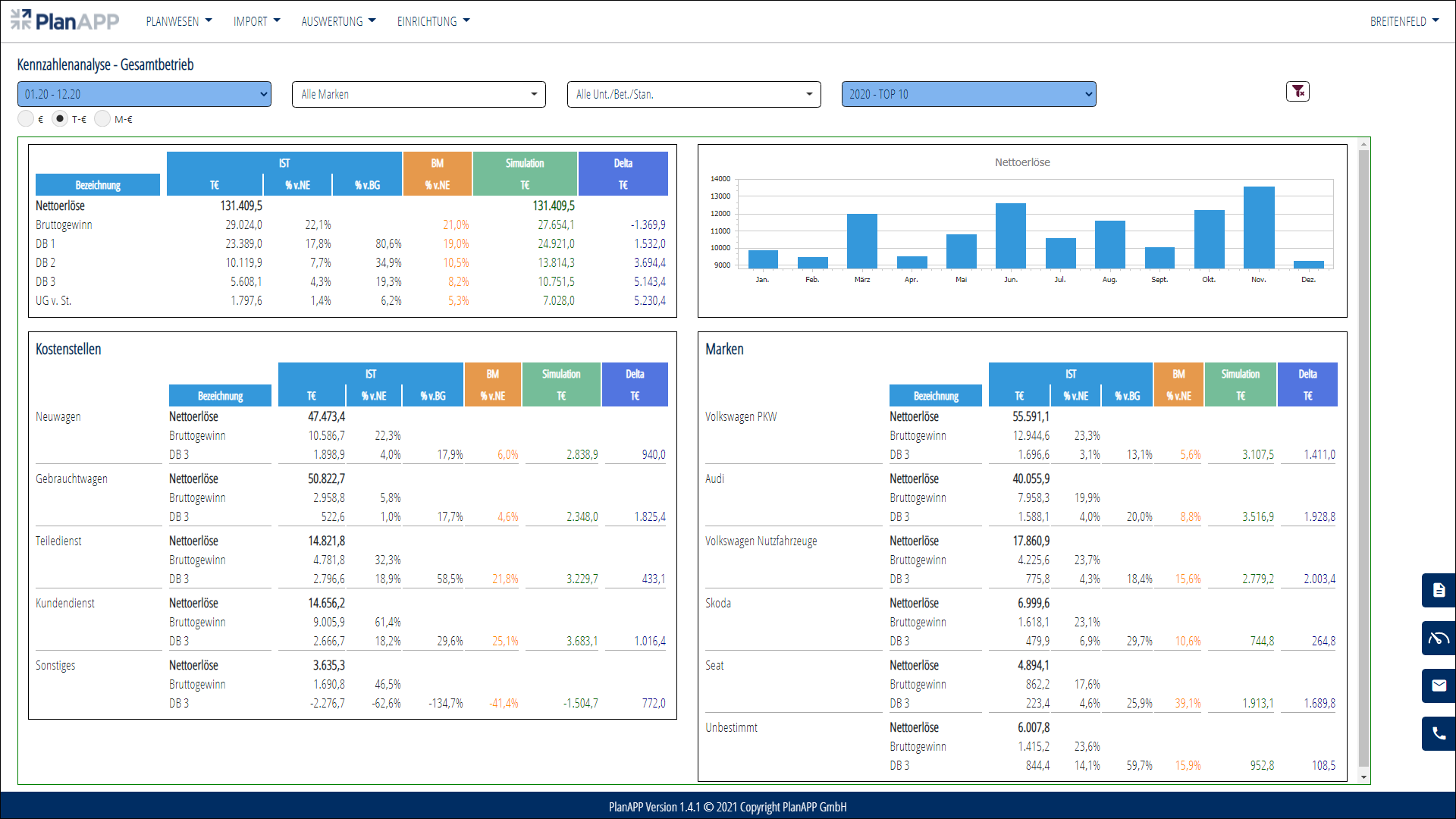Click the clear filter funnel icon
The height and width of the screenshot is (819, 1456).
point(1298,92)
